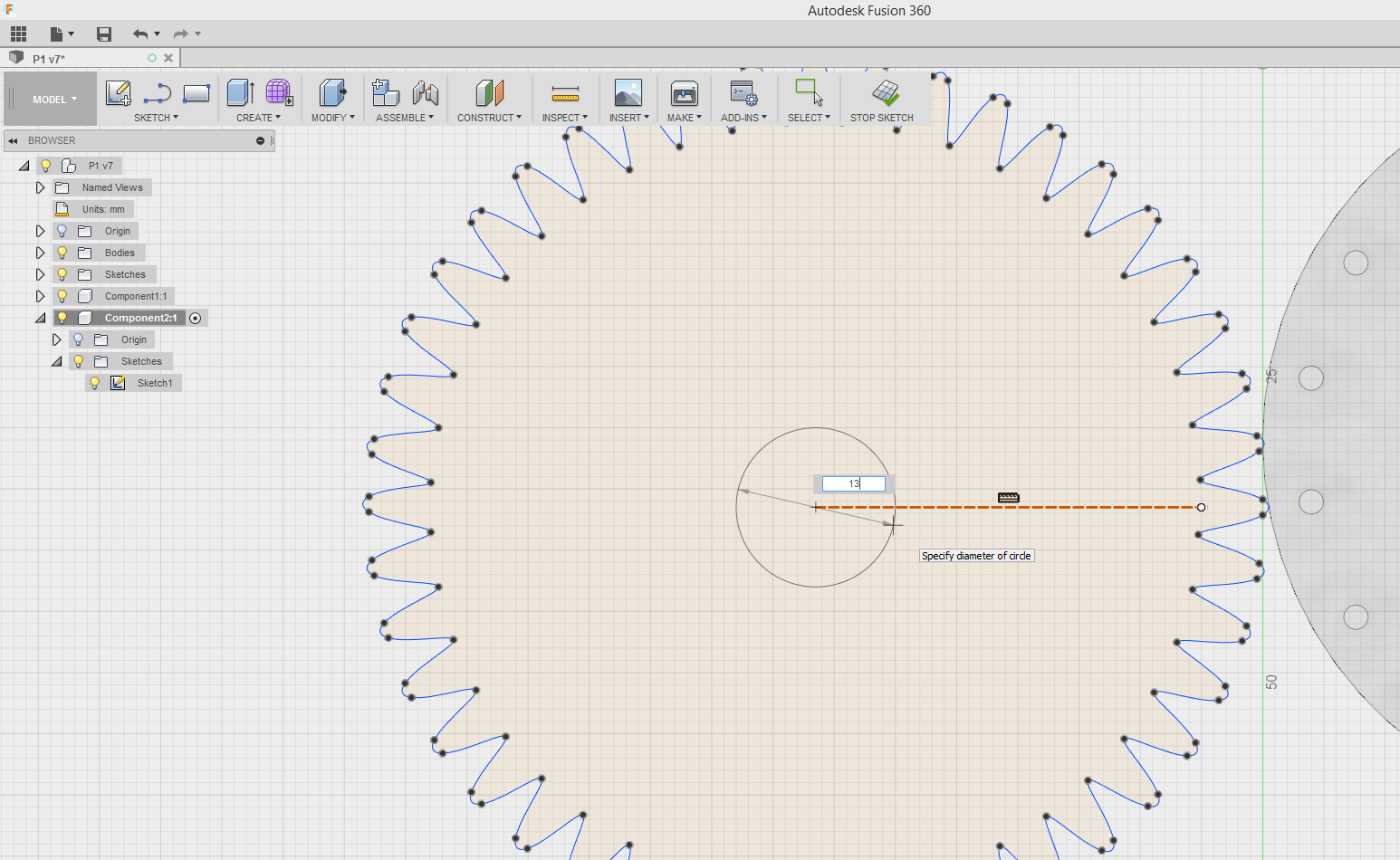Select the Line sketch tool icon
The image size is (1400, 860).
[x=158, y=92]
